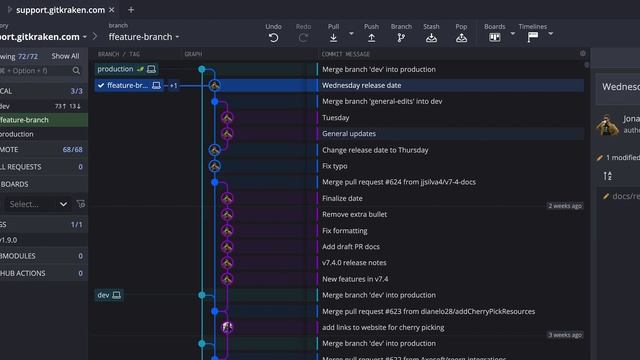640x360 pixels.
Task: Select commit 'Add draft PR docs'
Action: 351,247
